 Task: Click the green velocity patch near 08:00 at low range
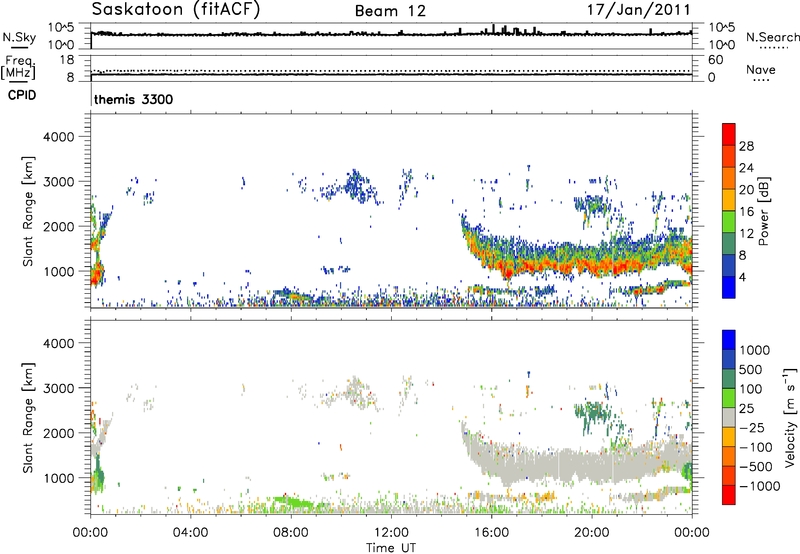point(292,502)
